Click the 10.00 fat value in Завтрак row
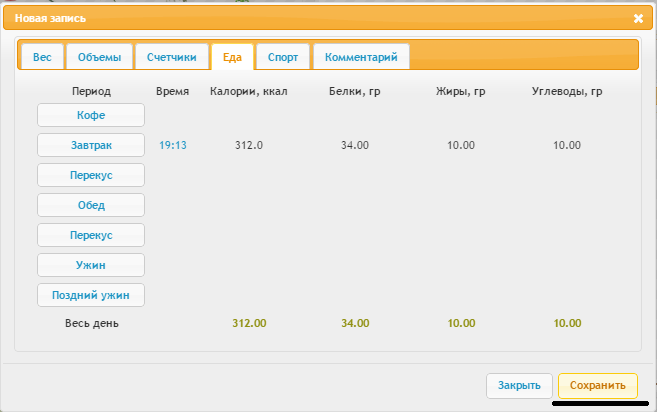This screenshot has height=412, width=657. tap(461, 145)
